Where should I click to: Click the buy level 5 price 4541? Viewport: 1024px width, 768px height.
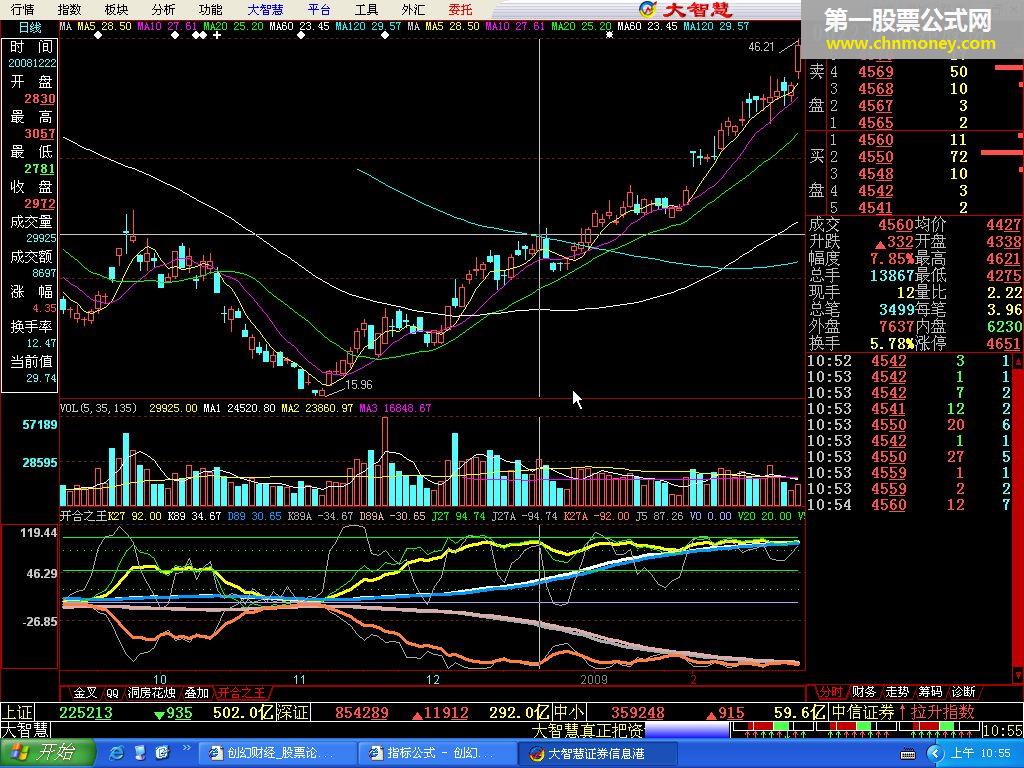(x=876, y=208)
